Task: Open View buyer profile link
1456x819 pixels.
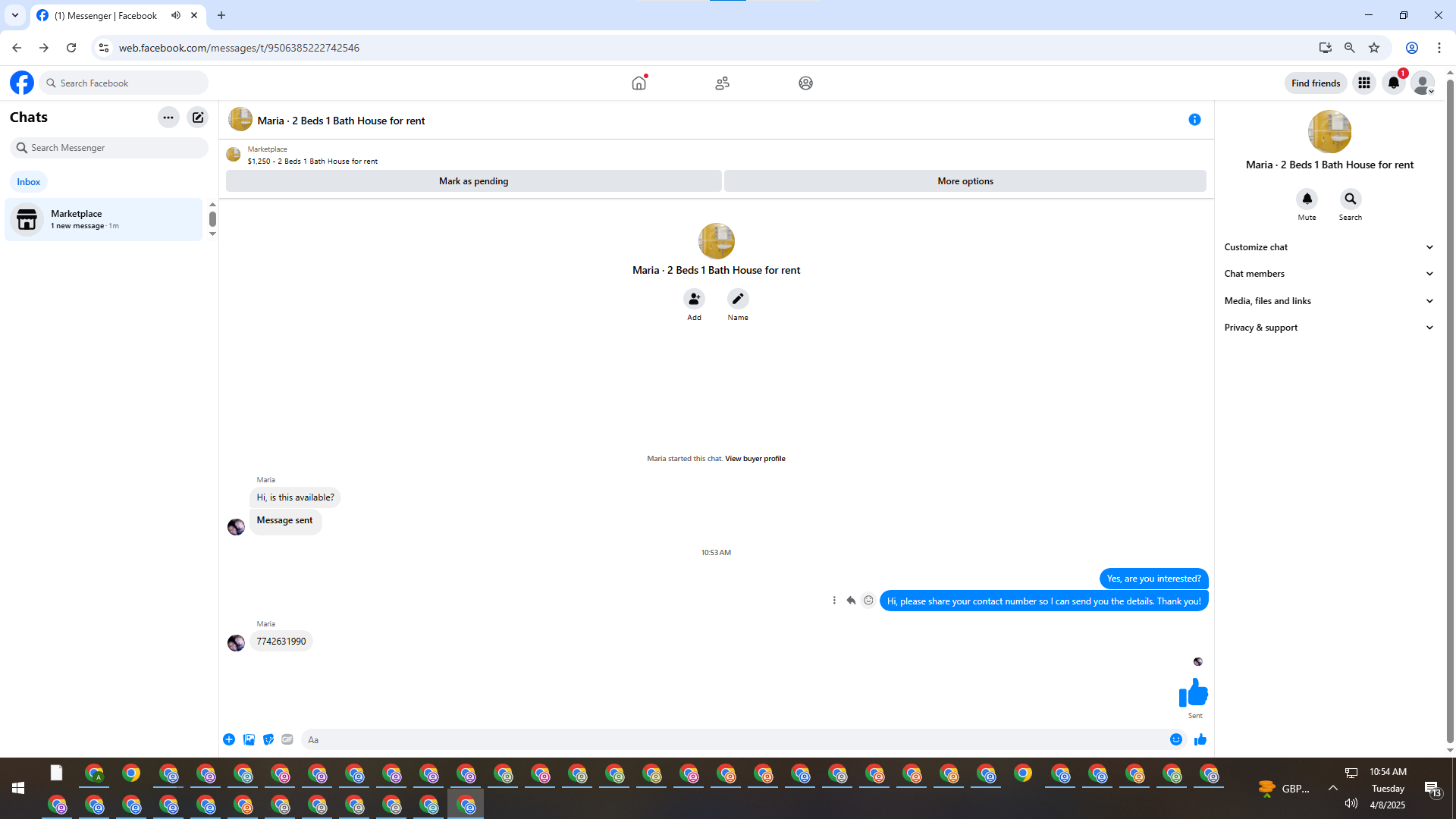Action: 755,459
